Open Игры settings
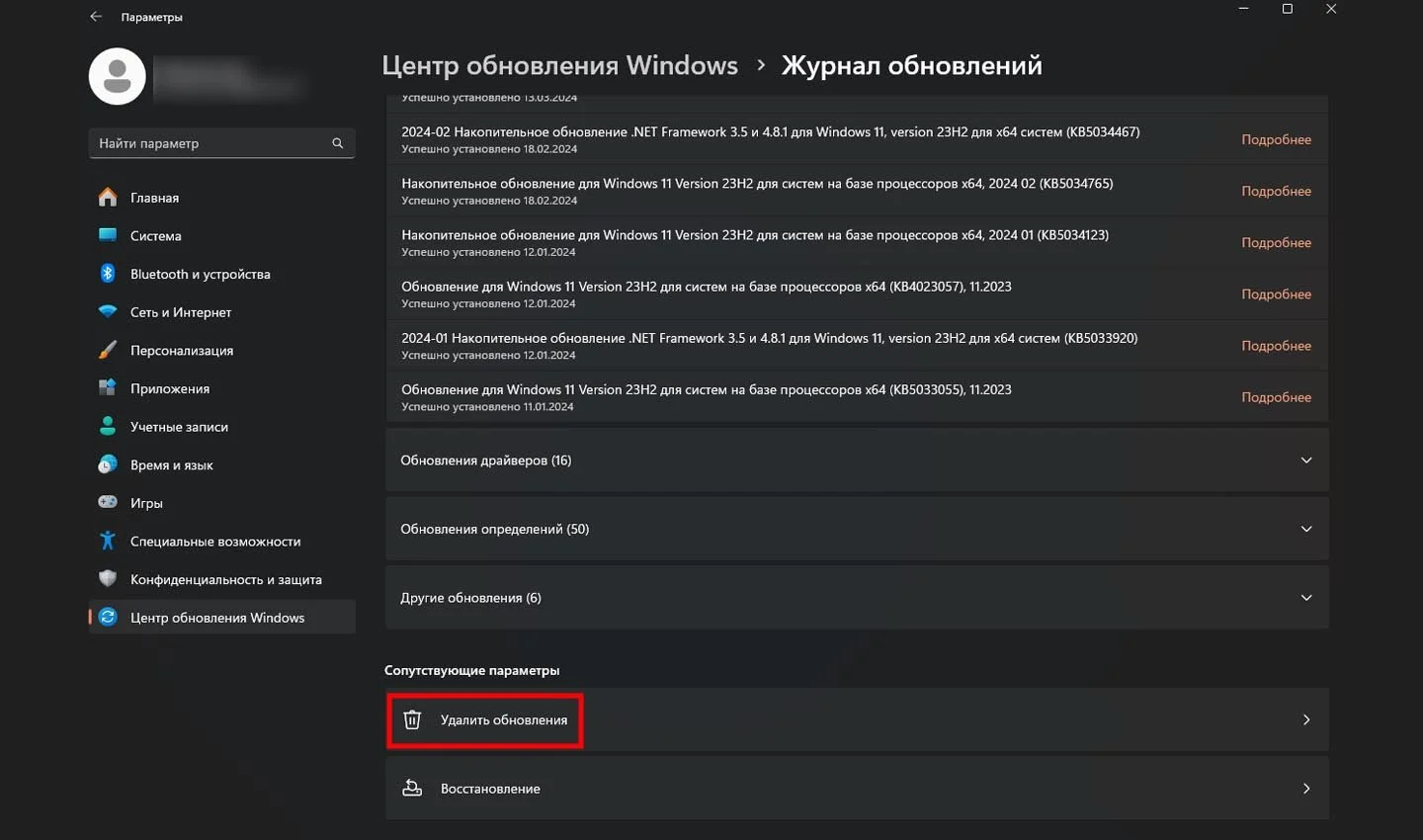Image resolution: width=1423 pixels, height=840 pixels. coord(222,503)
